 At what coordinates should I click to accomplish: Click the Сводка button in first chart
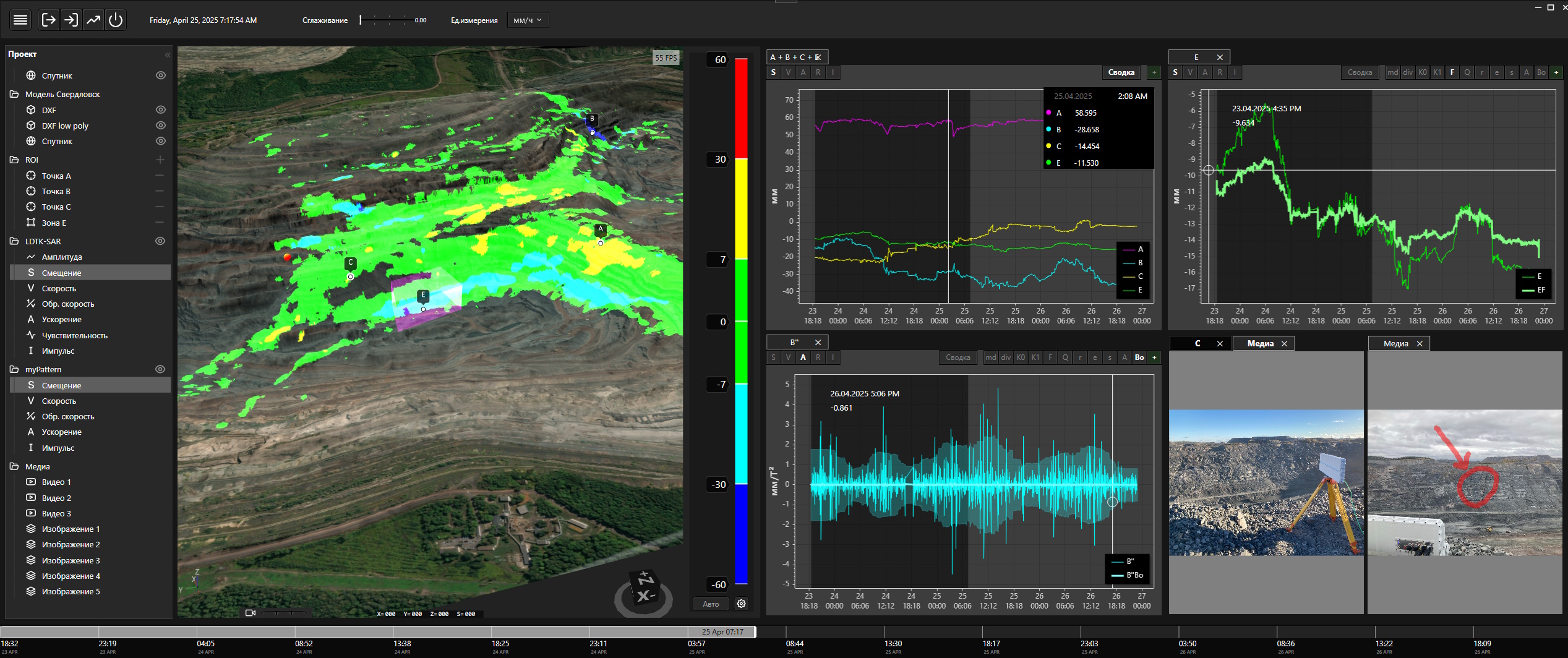[1121, 72]
